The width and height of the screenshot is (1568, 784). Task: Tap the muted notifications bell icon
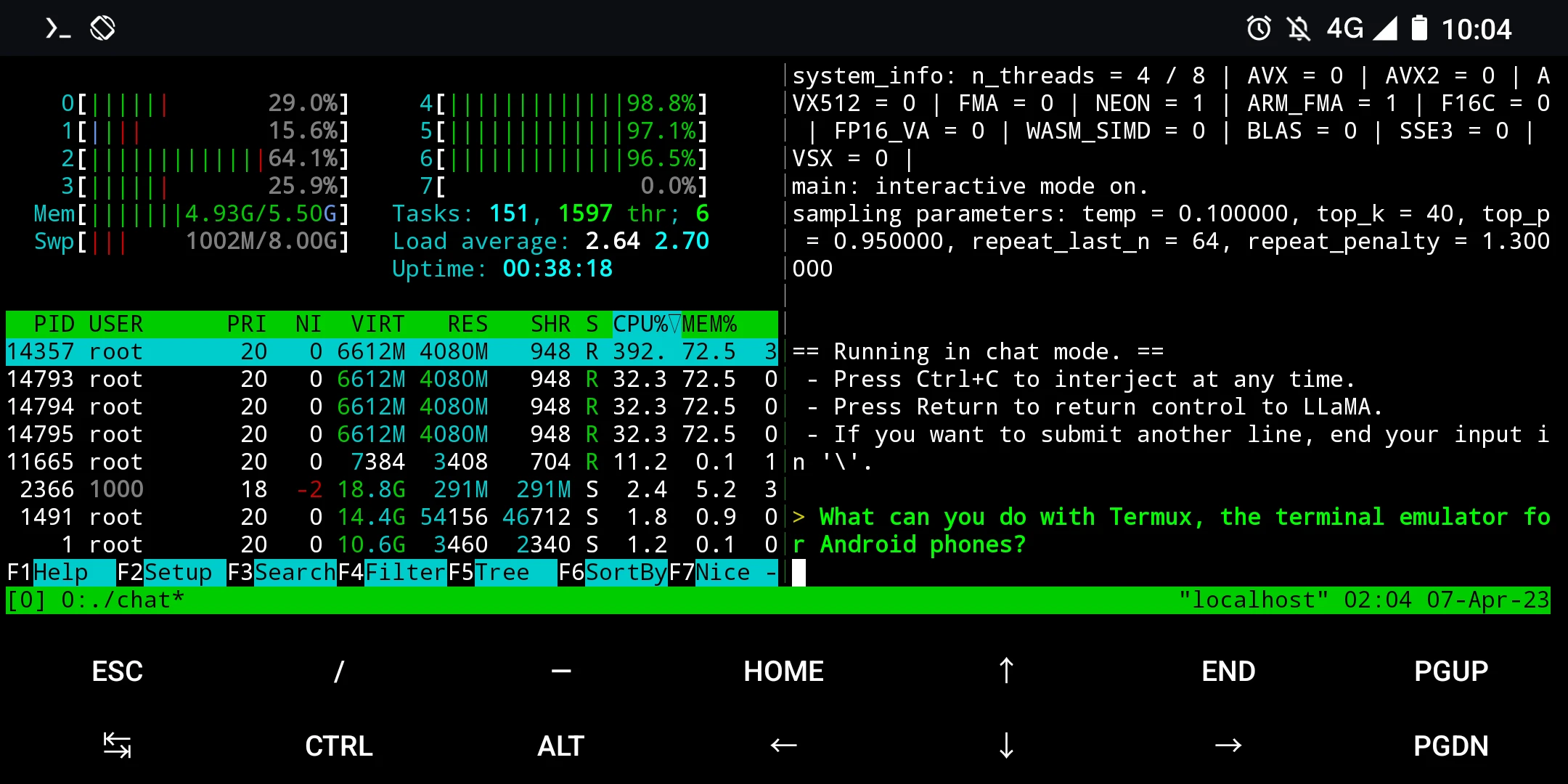click(1298, 29)
